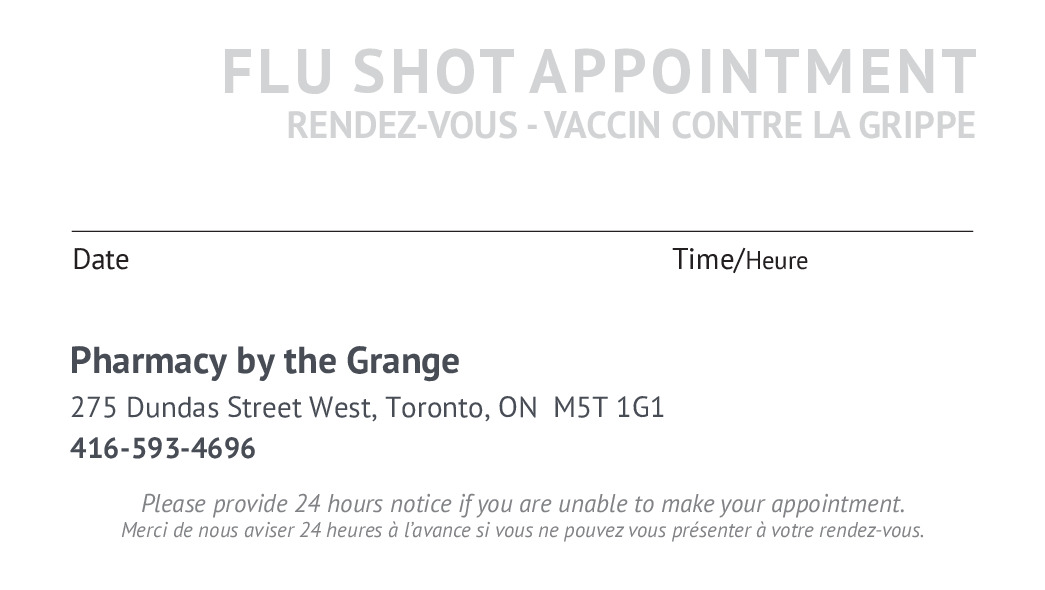Click the Date label
Viewport: 1045px width, 590px height.
(101, 260)
